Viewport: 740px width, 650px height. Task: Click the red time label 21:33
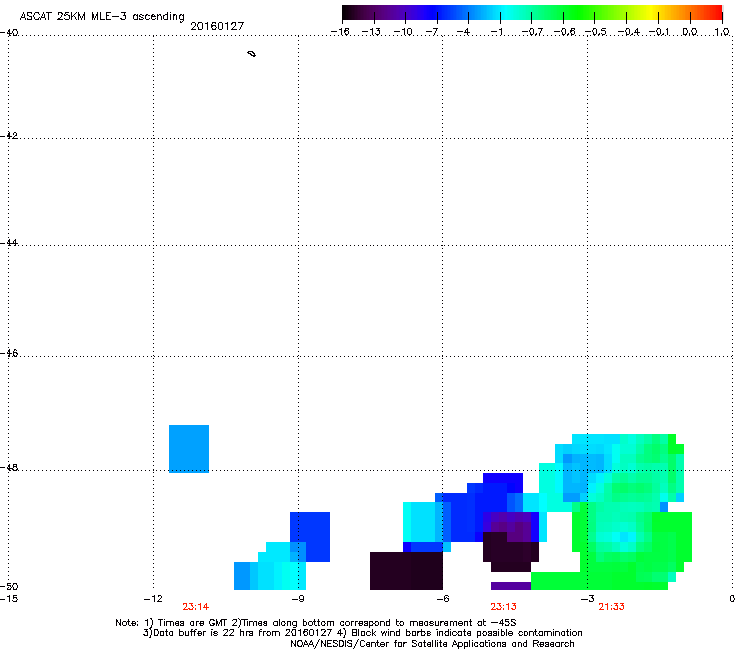point(612,607)
